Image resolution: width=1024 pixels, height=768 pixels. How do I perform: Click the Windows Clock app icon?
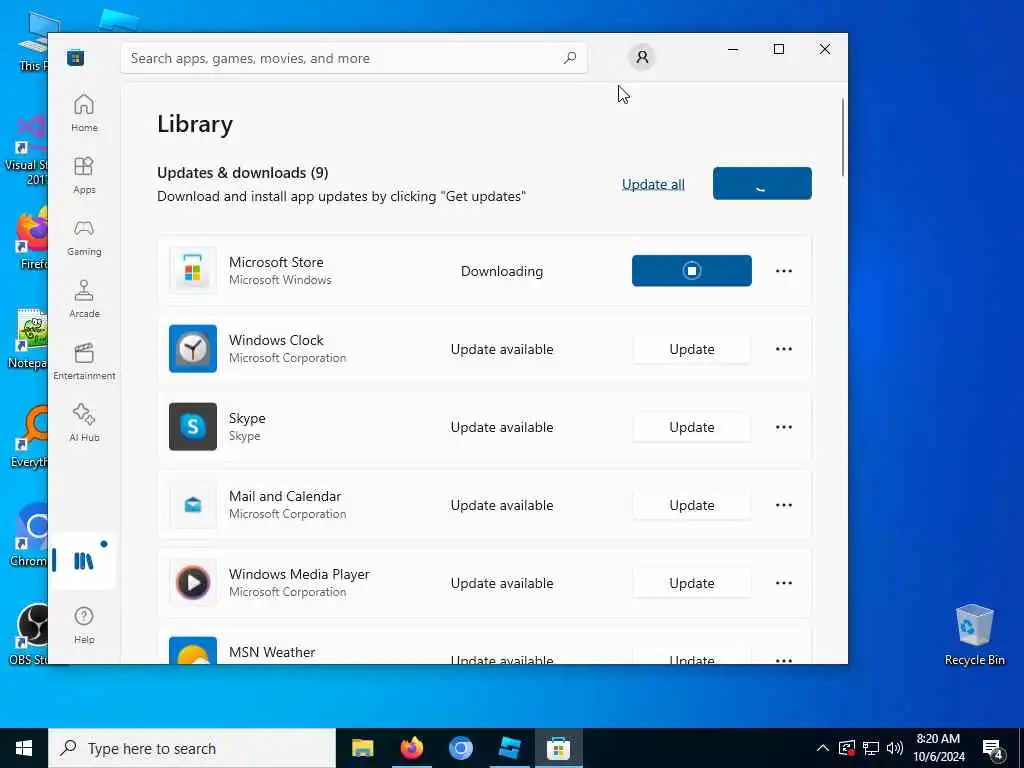[193, 349]
